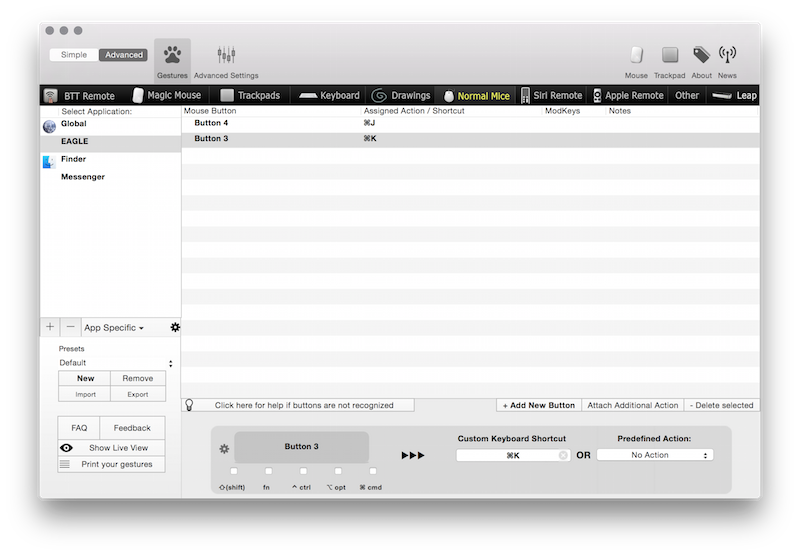
Task: Open the Default presets dropdown
Action: (x=115, y=363)
